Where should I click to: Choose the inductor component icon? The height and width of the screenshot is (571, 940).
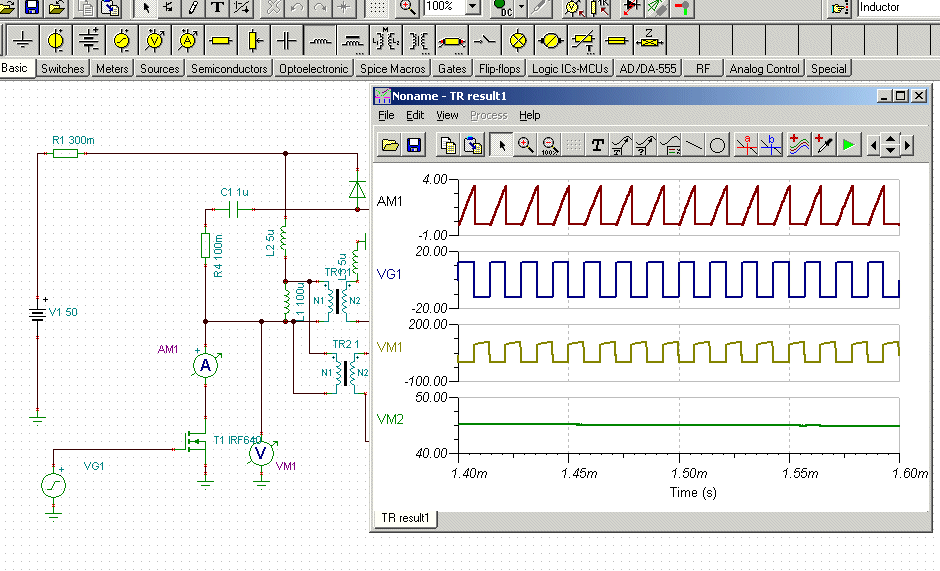[x=320, y=41]
